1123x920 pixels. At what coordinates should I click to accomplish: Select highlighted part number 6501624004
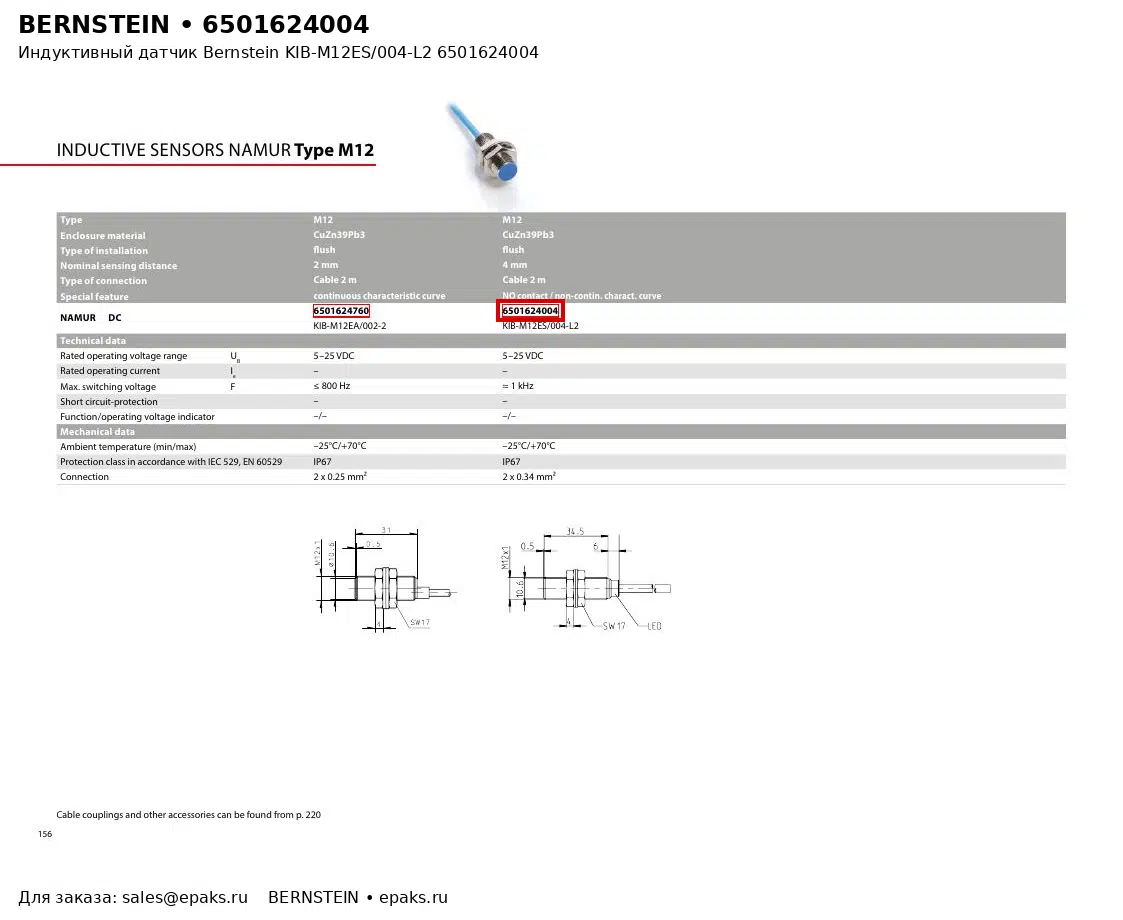(530, 311)
